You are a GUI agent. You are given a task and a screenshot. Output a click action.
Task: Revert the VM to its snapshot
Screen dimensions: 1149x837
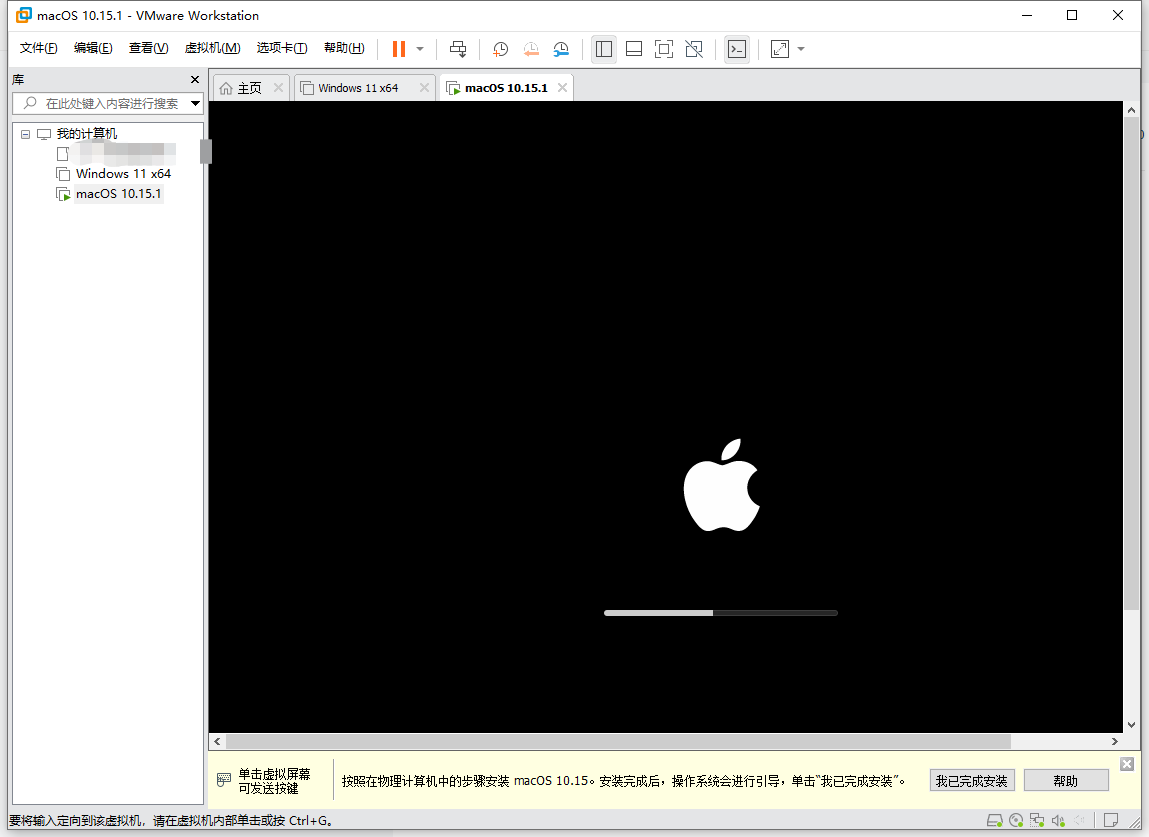[x=531, y=49]
